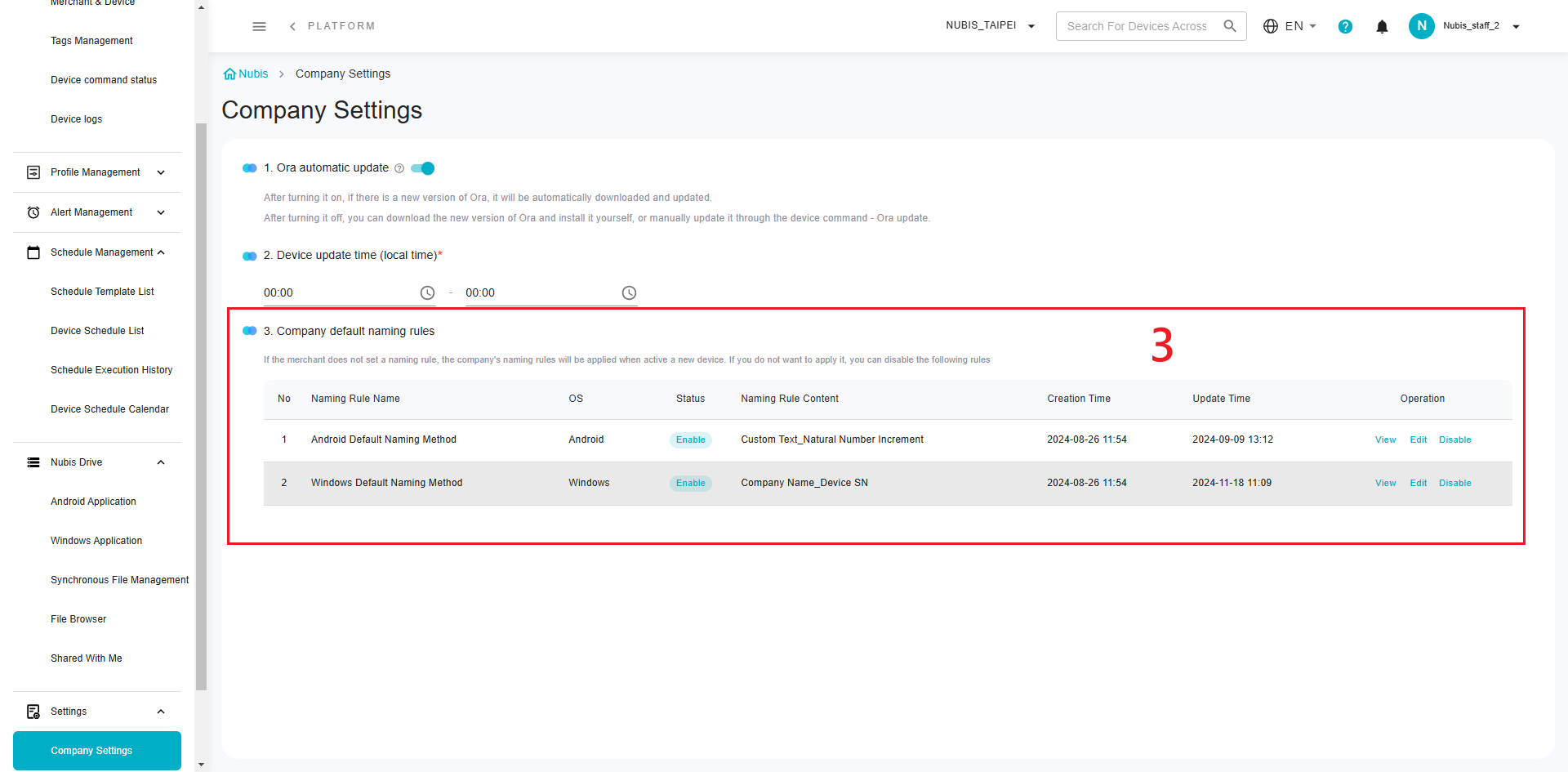Click the Profile Management icon
Screen dimensions: 1568x772
(33, 172)
